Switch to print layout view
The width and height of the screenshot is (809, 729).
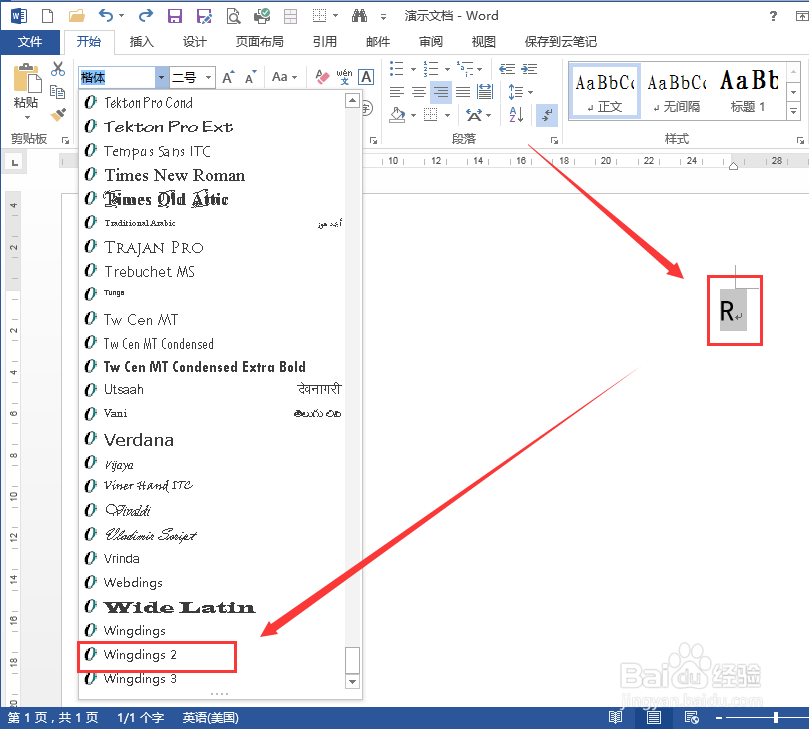pos(654,717)
